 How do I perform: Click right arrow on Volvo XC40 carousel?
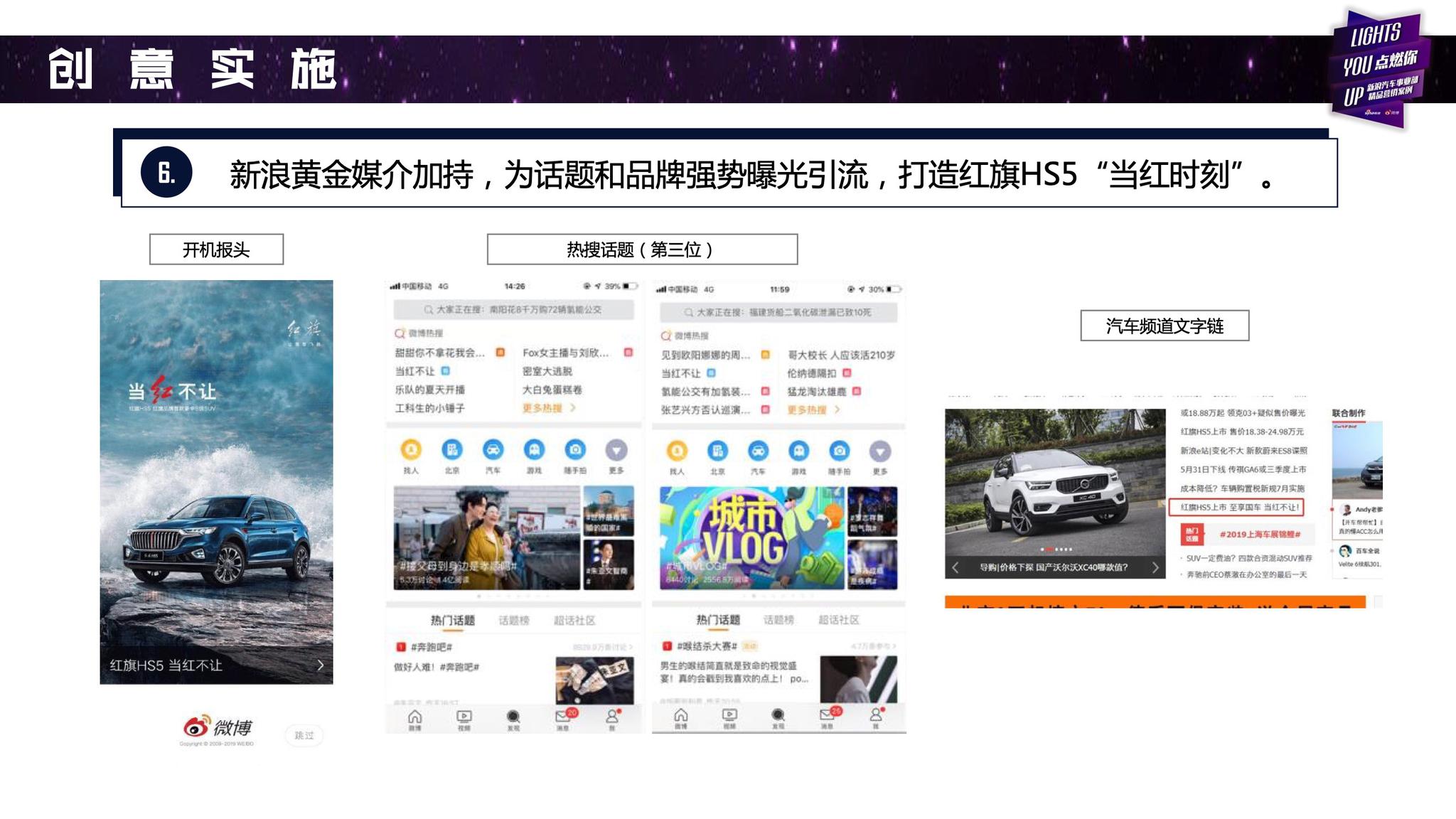(1155, 567)
